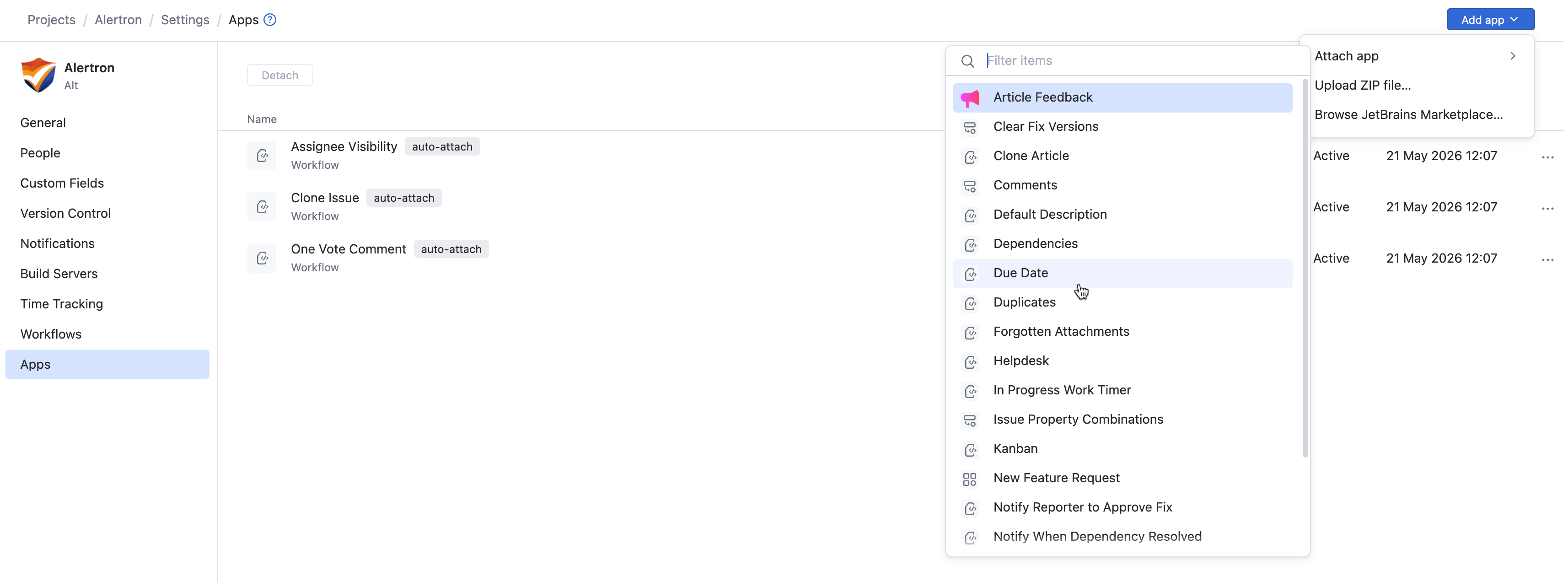Select Clone Article from the list

point(1122,156)
